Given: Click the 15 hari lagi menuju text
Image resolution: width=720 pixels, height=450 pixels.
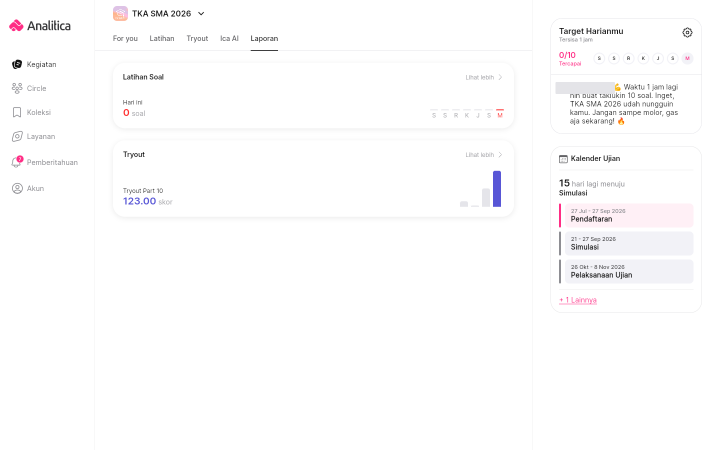Looking at the screenshot, I should 591,183.
